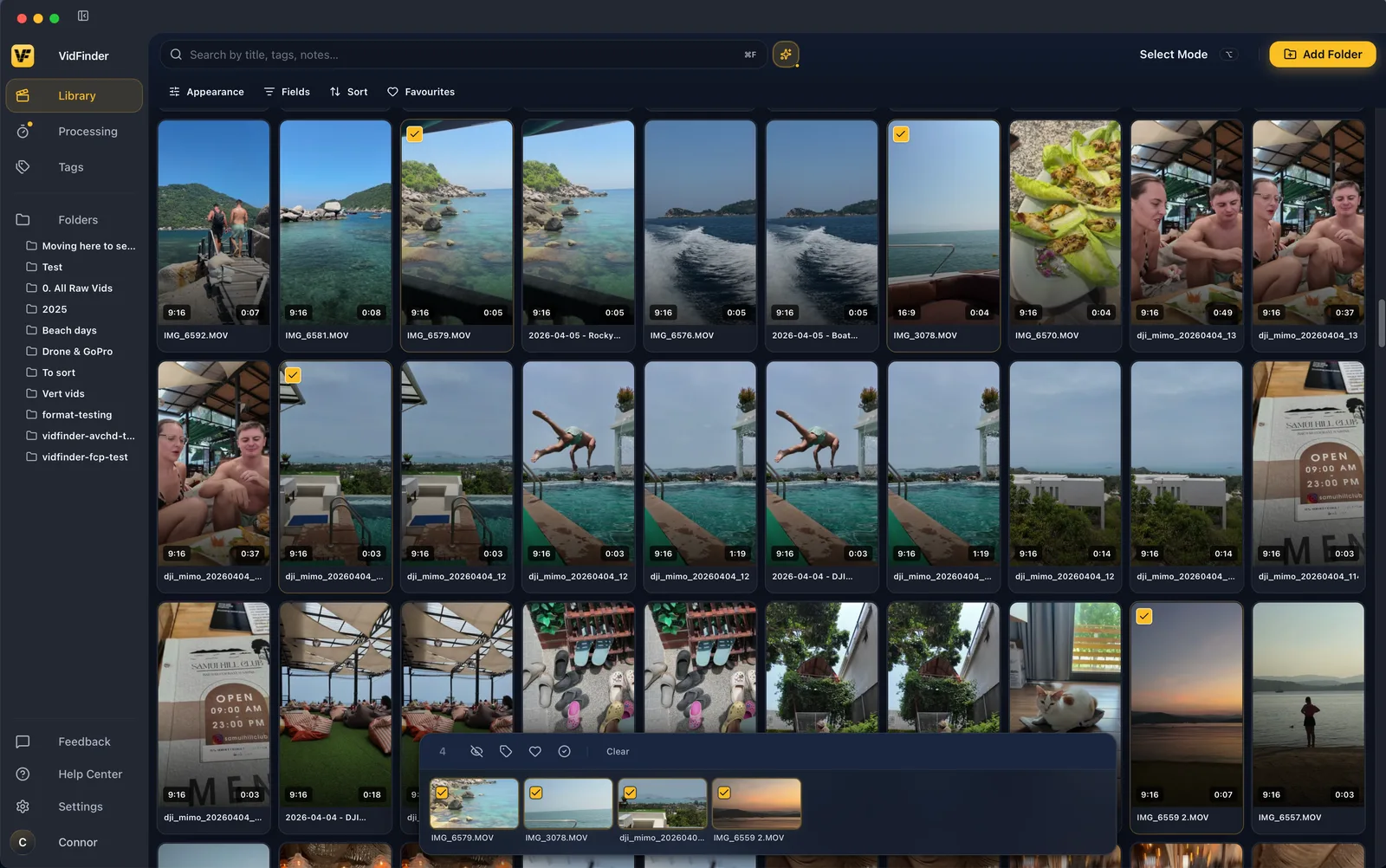Click the IMG_6579.MOV filename in tray
The image size is (1386, 868).
pyautogui.click(x=463, y=838)
